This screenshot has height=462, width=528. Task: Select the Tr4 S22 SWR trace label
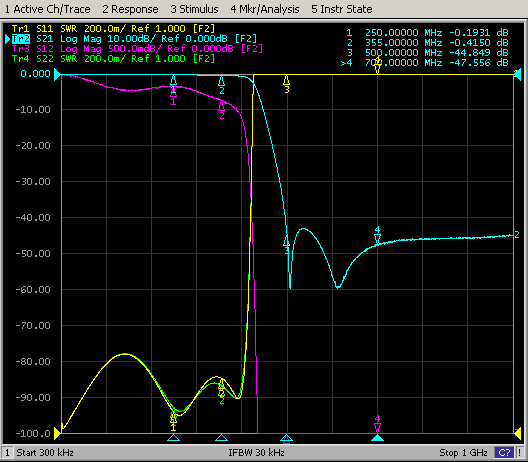[113, 59]
